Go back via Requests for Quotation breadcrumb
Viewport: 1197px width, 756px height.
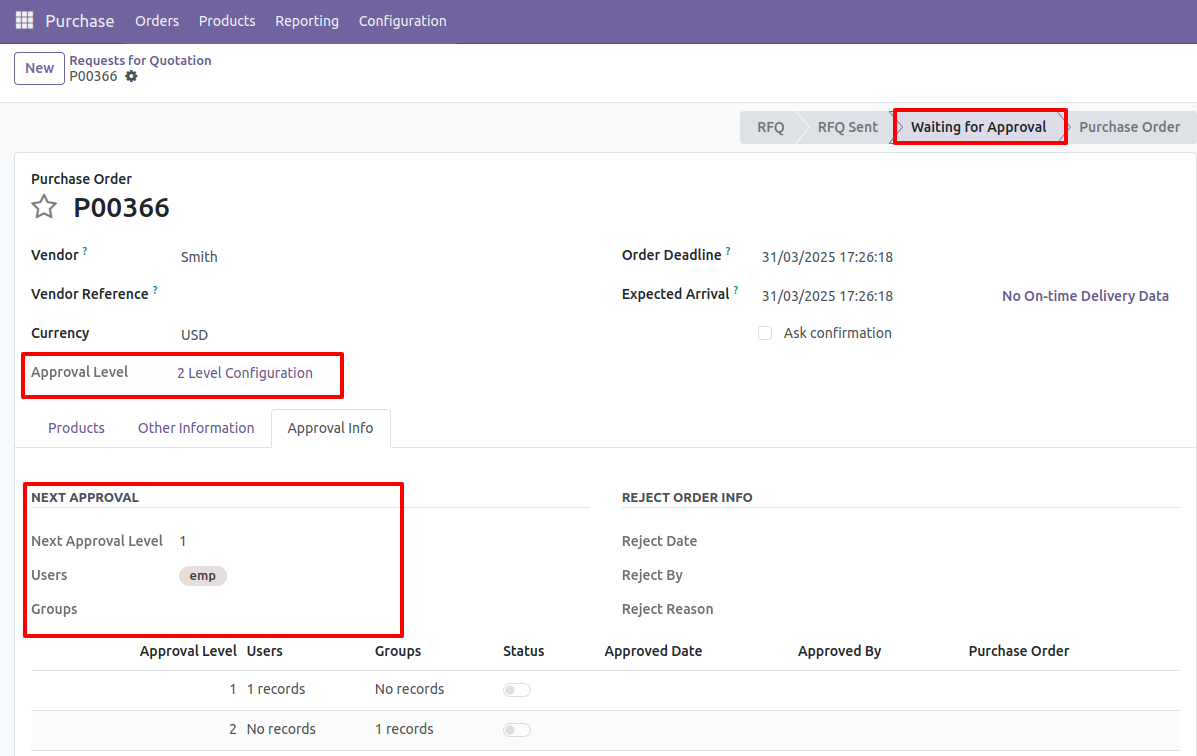[140, 60]
